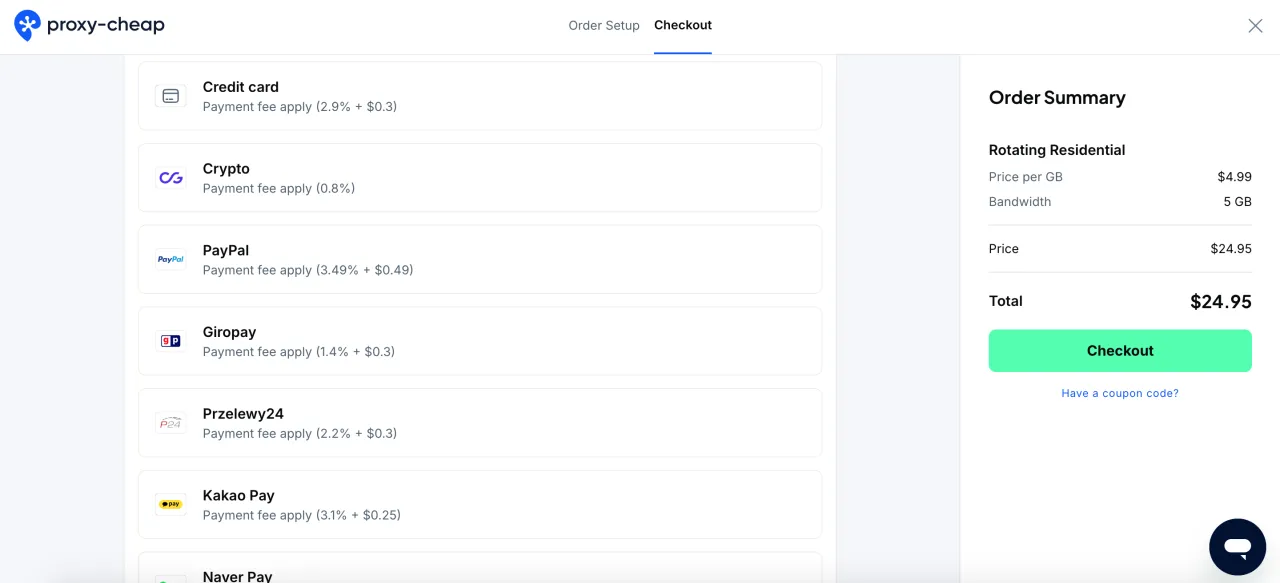Image resolution: width=1280 pixels, height=583 pixels.
Task: Open the live chat bubble
Action: click(1237, 547)
